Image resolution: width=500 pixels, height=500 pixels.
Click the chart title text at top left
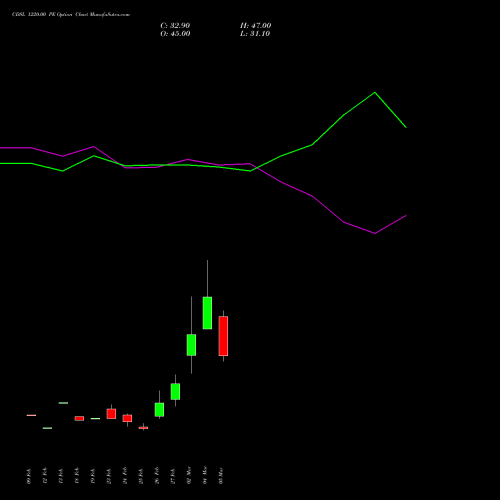[x=71, y=15]
